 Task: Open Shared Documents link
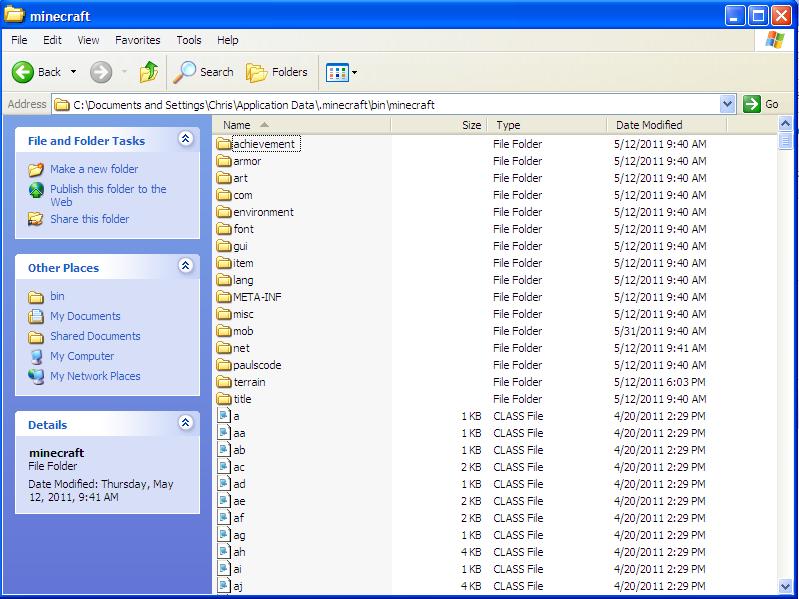point(95,336)
